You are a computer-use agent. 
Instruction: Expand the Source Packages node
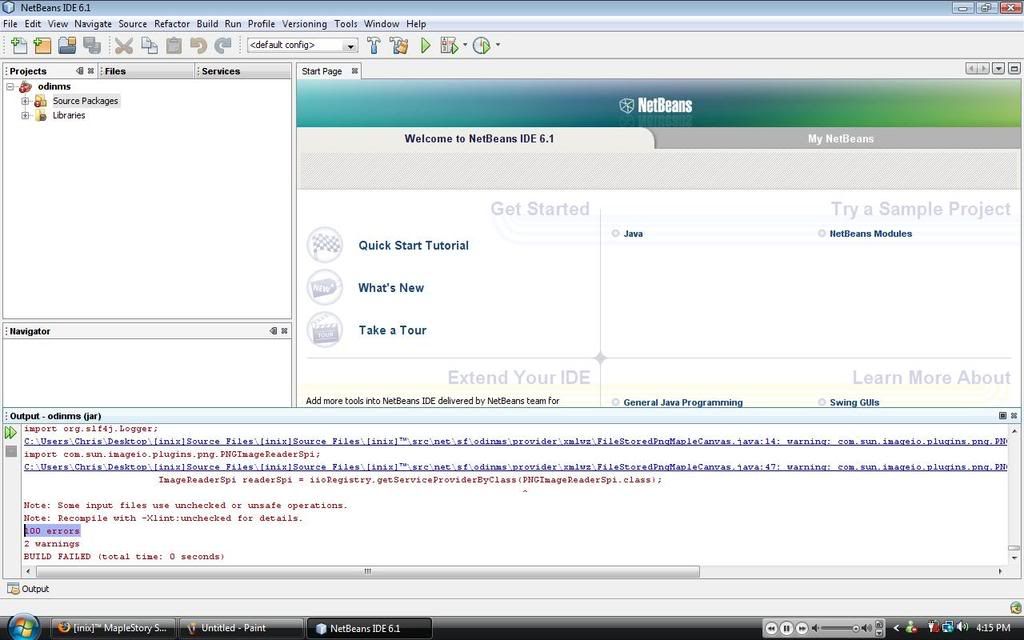coord(24,100)
